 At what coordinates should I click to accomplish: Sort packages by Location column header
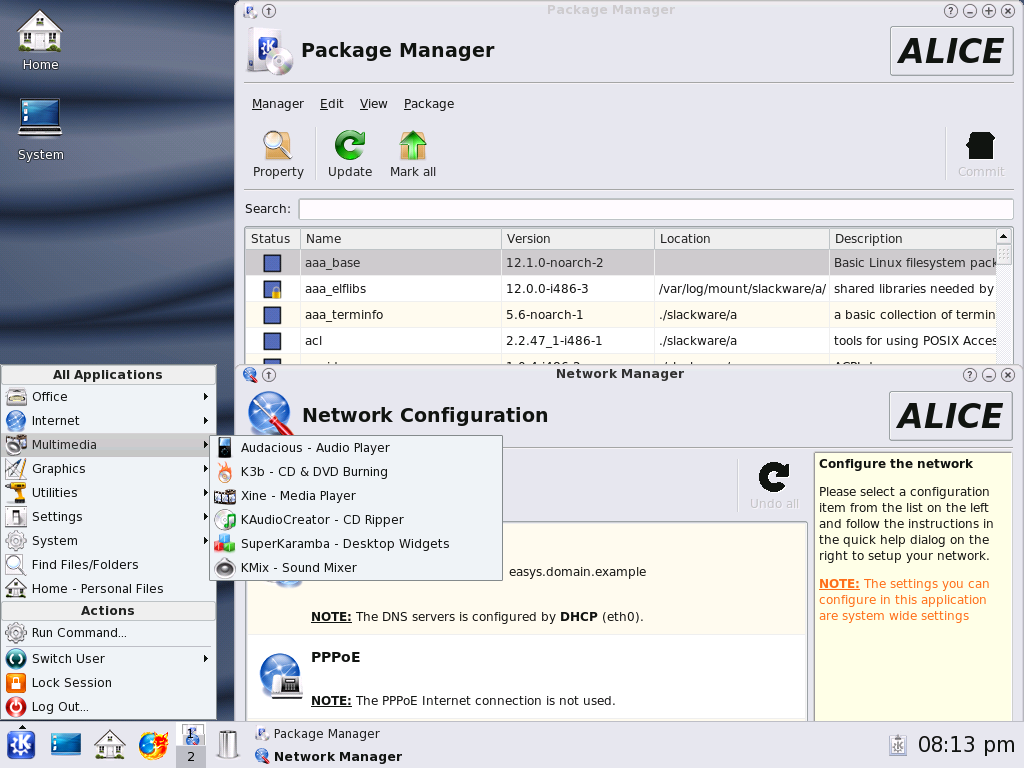(x=741, y=238)
